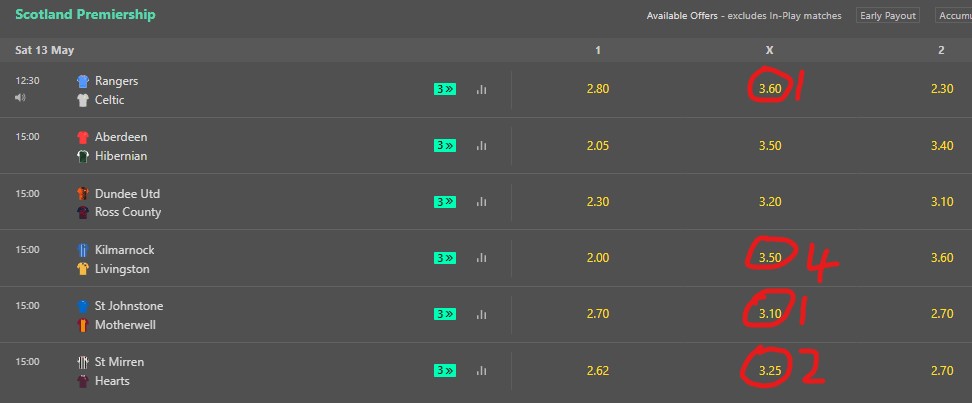Select Hearts away win odds 2.70

[x=942, y=371]
